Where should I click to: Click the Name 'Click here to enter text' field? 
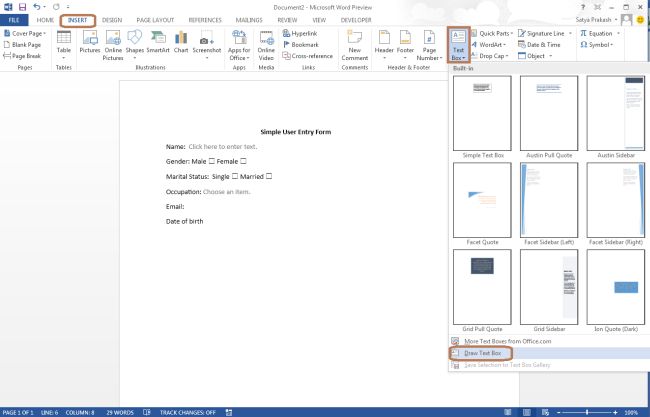click(223, 147)
